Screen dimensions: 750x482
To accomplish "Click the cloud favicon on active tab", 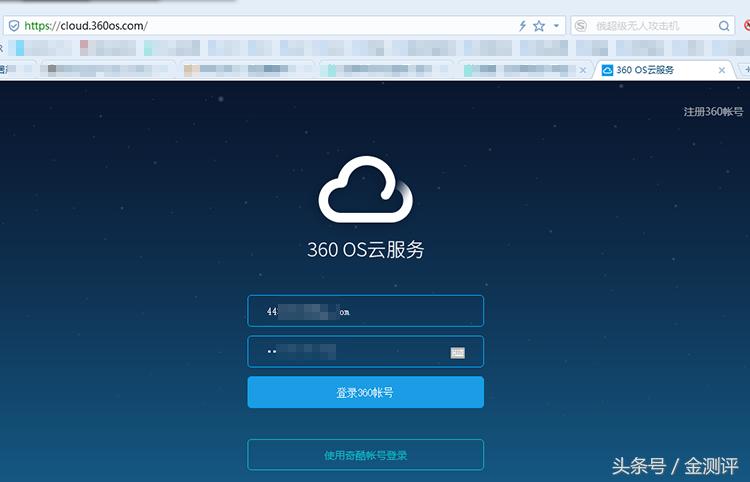I will 607,70.
